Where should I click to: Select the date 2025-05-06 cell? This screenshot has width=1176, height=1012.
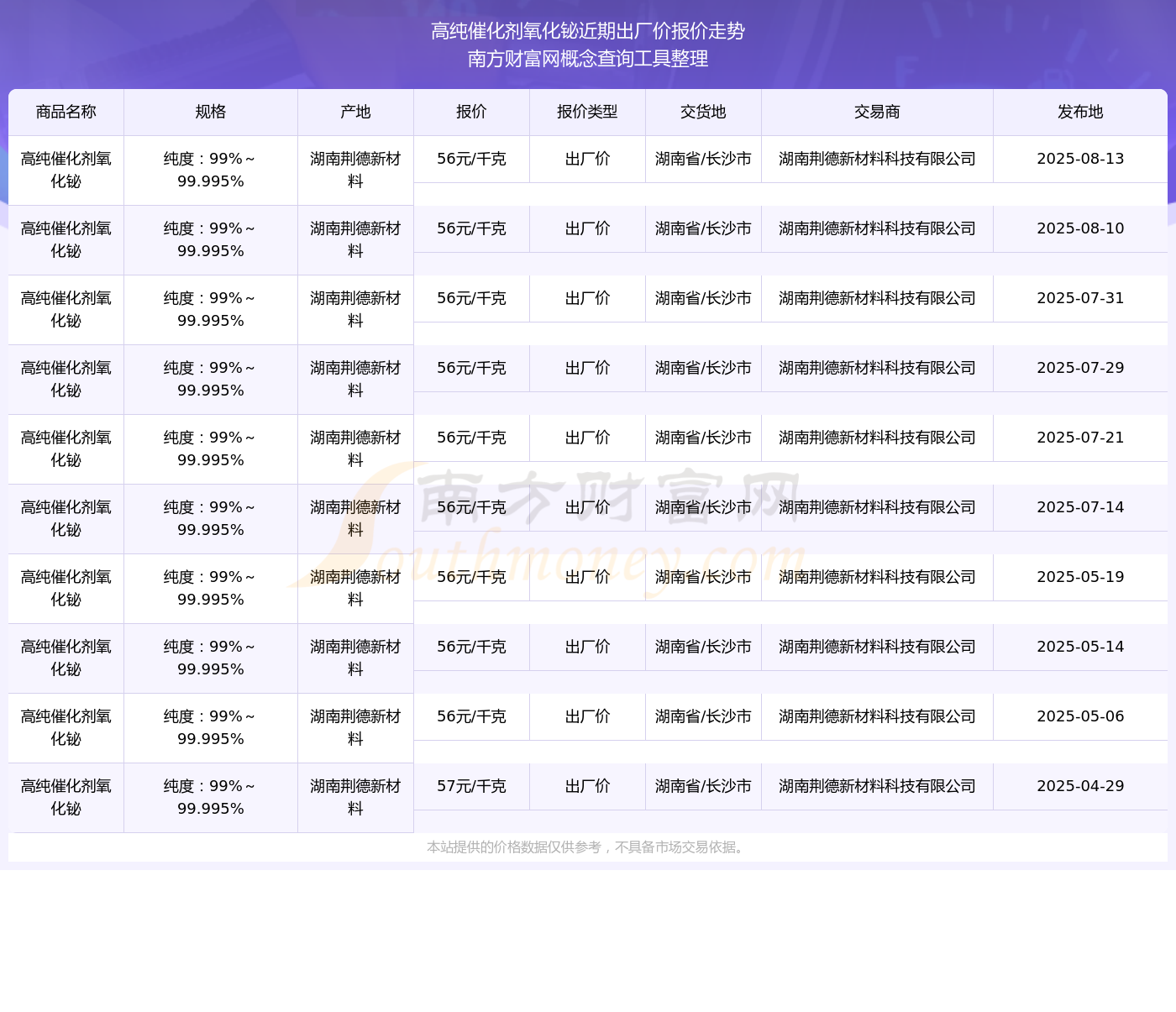1080,717
